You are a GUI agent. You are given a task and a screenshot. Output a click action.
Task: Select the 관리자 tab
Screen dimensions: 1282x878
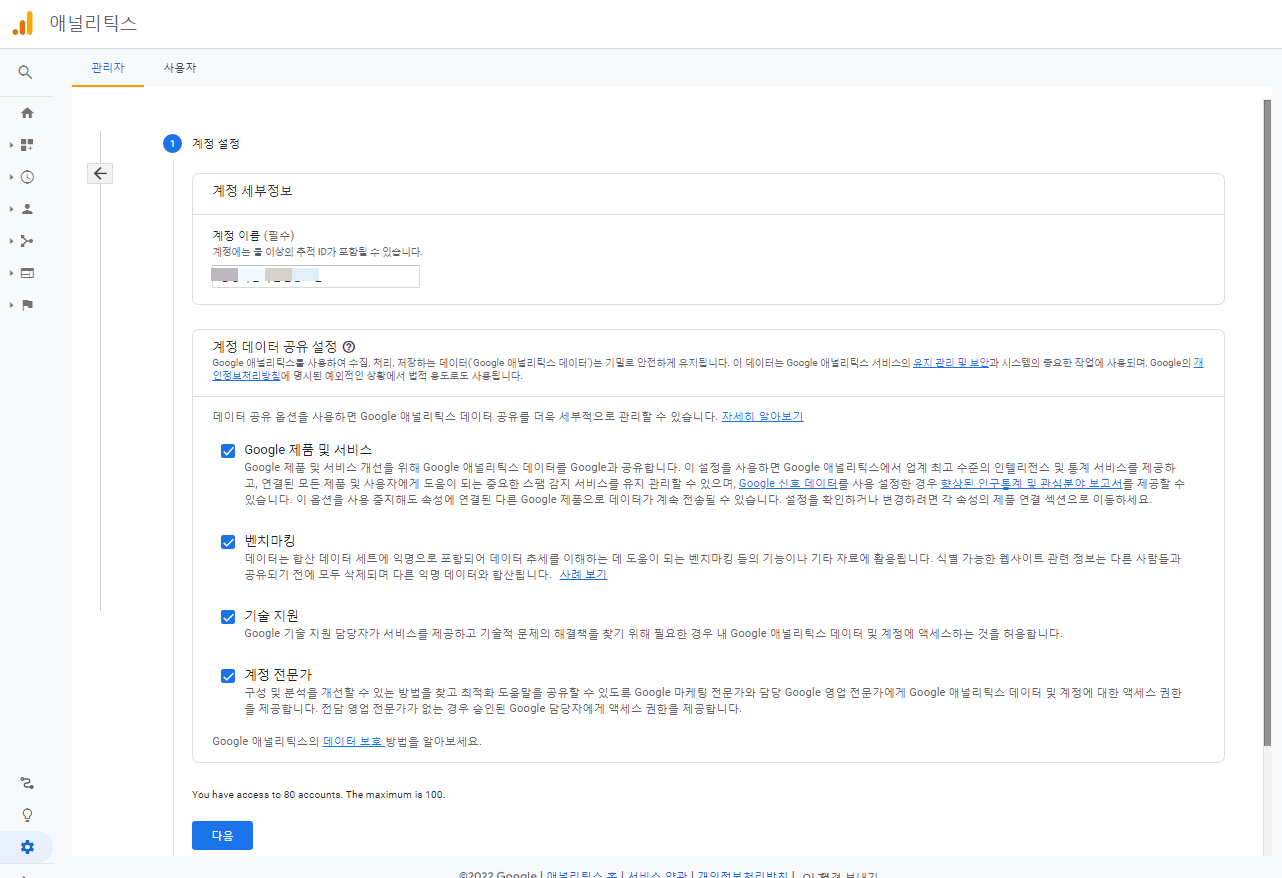[107, 68]
